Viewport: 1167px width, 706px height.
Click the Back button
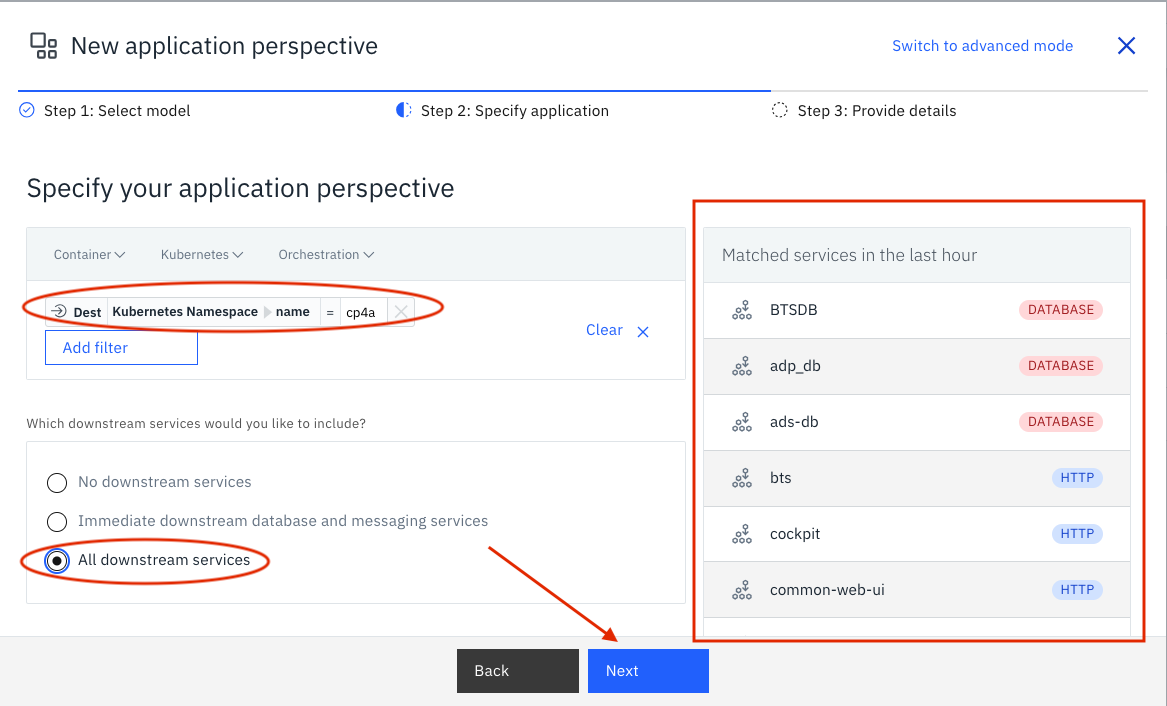[x=518, y=670]
